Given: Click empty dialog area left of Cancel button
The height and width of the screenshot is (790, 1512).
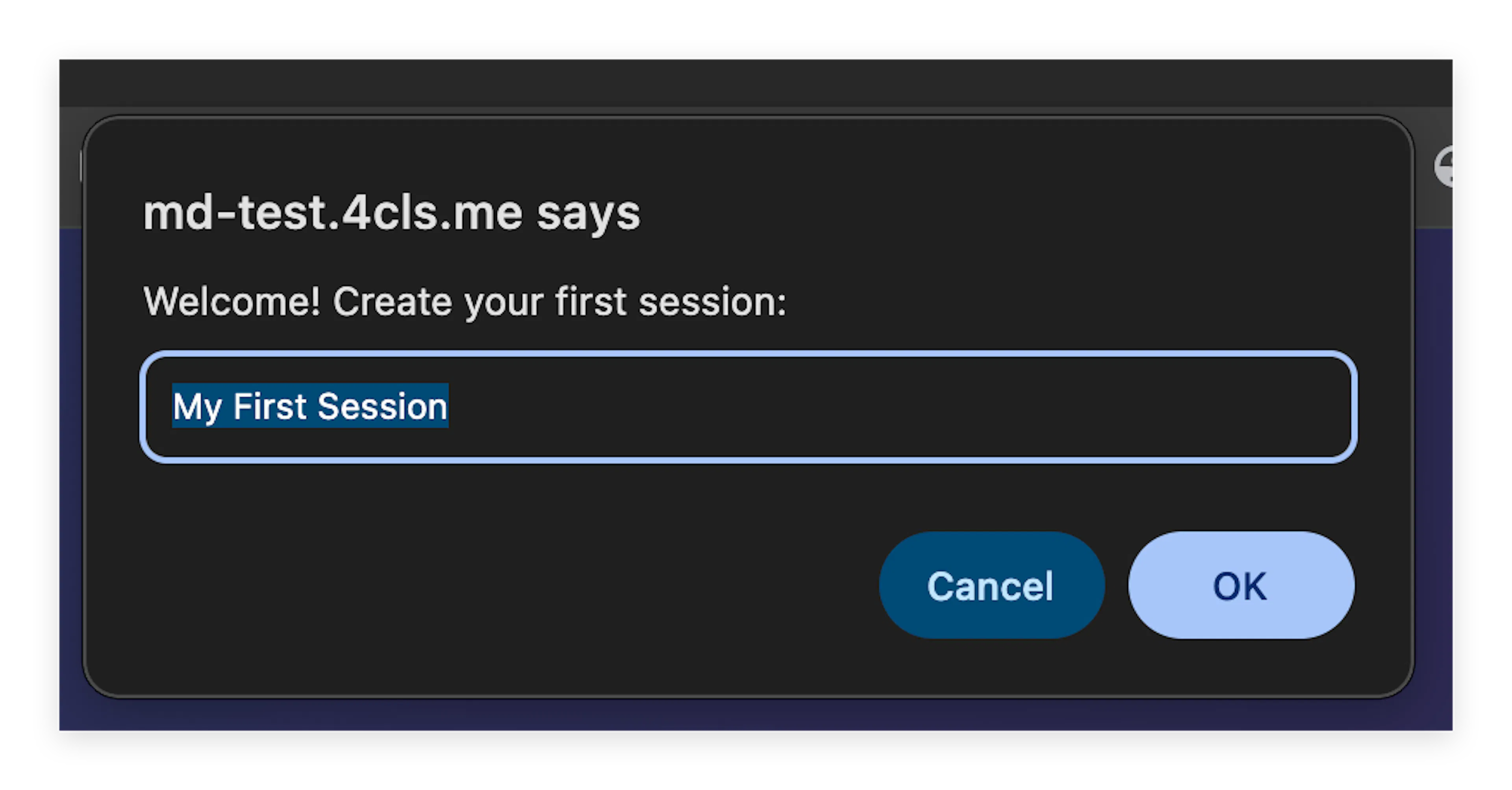Looking at the screenshot, I should [x=470, y=587].
